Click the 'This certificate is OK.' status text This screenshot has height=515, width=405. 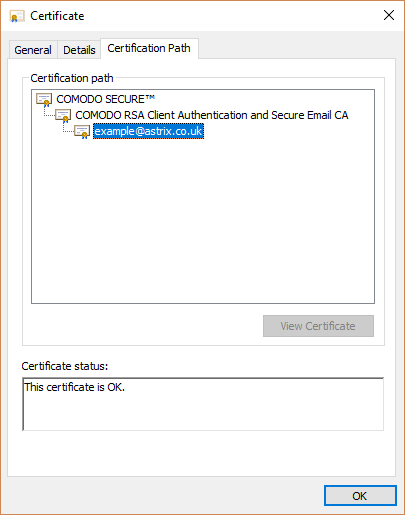click(x=75, y=387)
